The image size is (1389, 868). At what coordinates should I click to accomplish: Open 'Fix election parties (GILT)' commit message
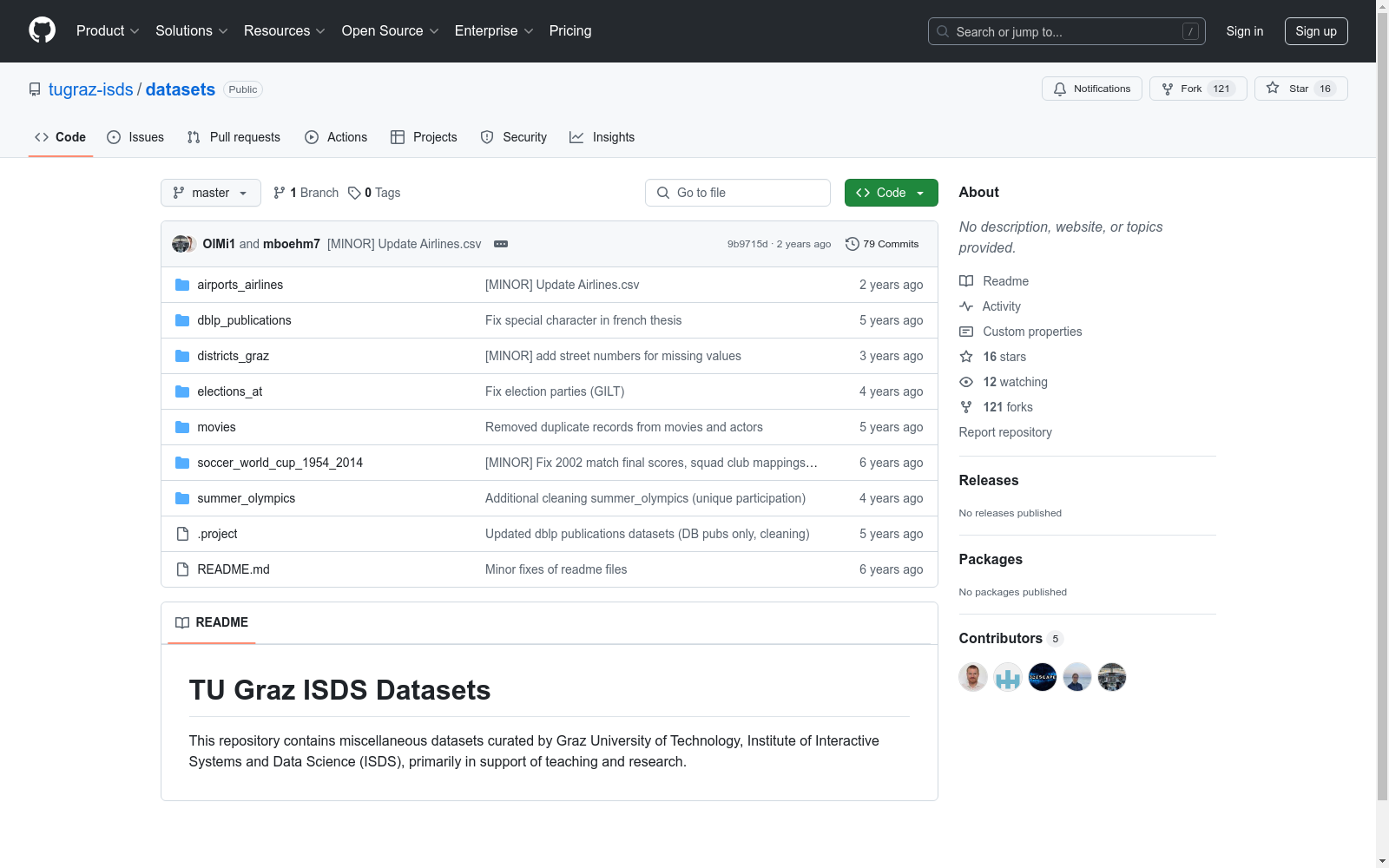[x=555, y=391]
